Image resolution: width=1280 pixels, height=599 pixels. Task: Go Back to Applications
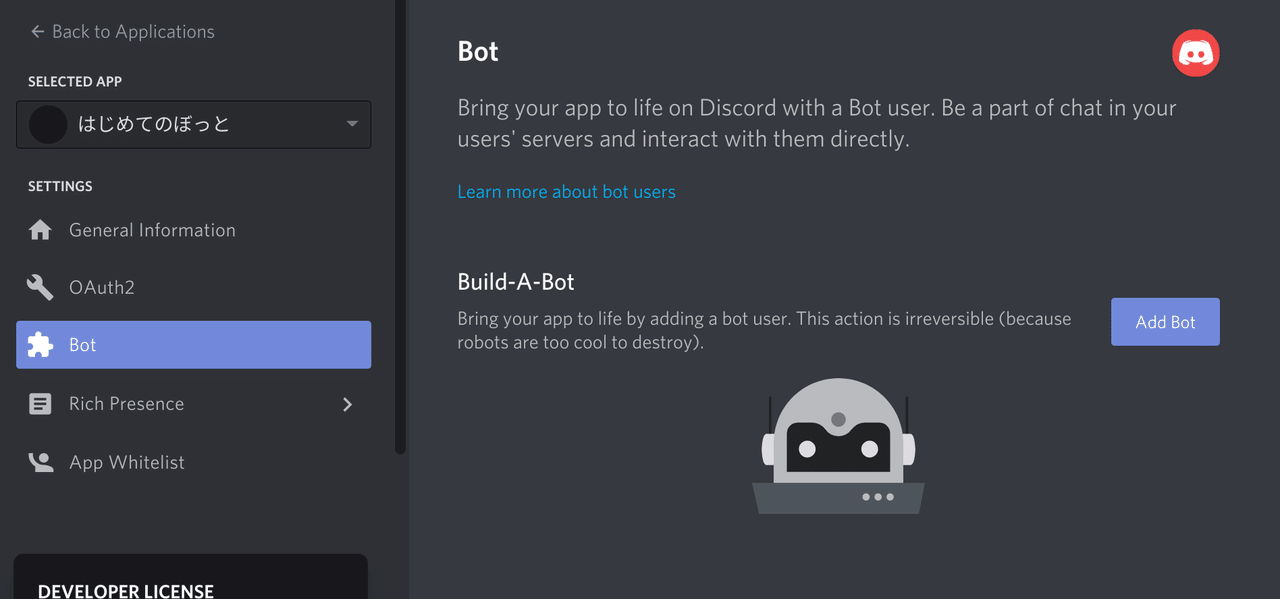122,31
